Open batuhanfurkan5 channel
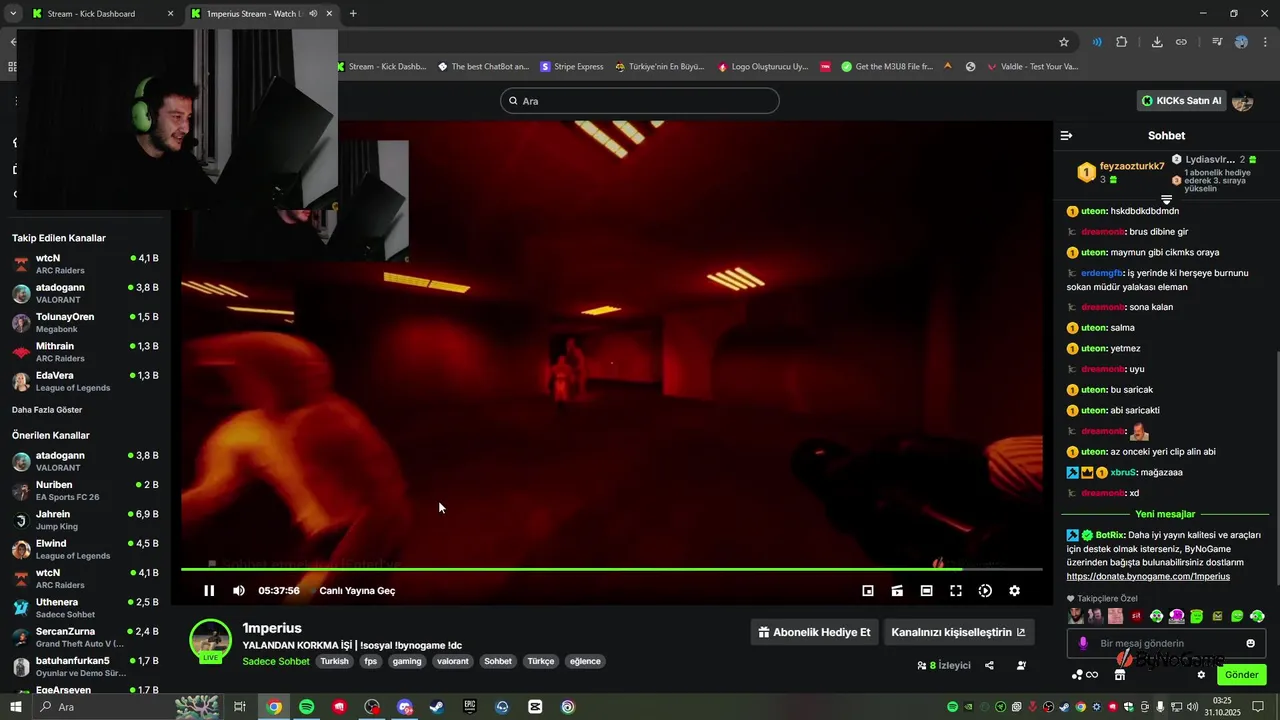Viewport: 1280px width, 720px height. 85,666
